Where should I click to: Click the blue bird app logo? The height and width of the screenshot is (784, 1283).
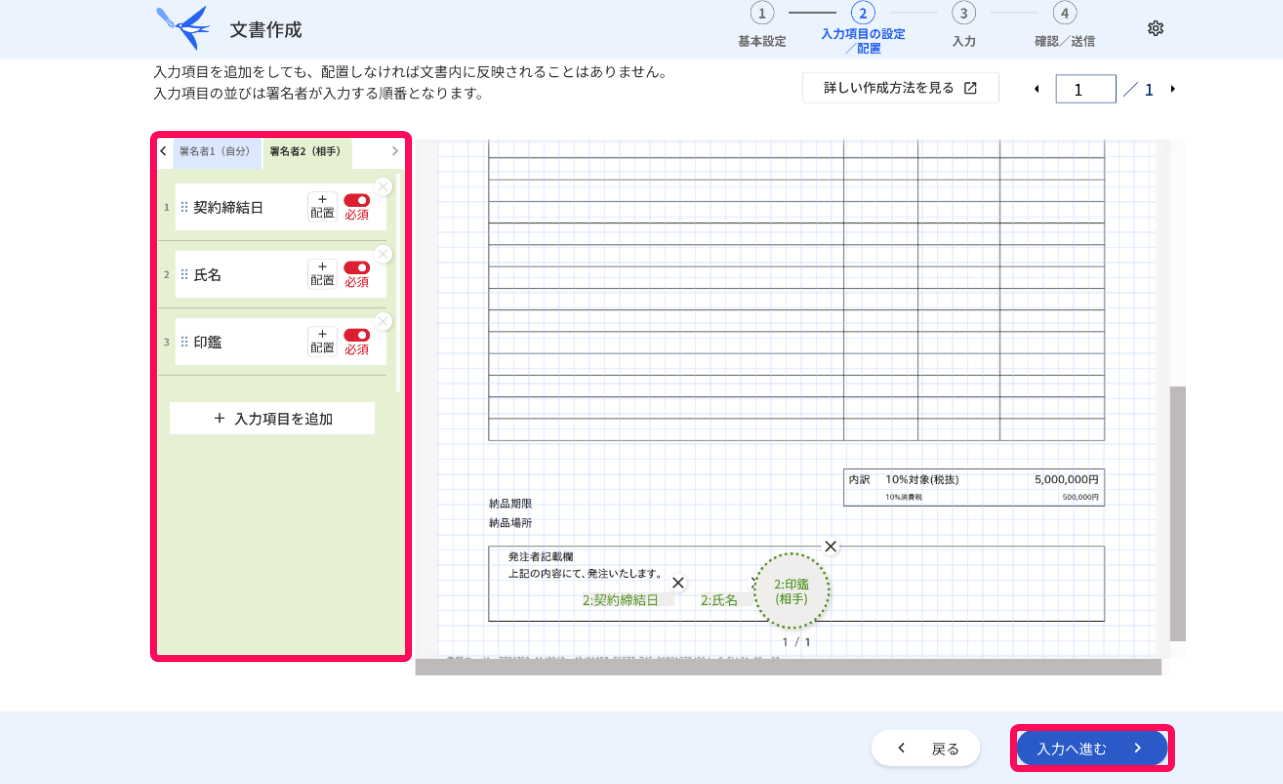click(x=183, y=27)
